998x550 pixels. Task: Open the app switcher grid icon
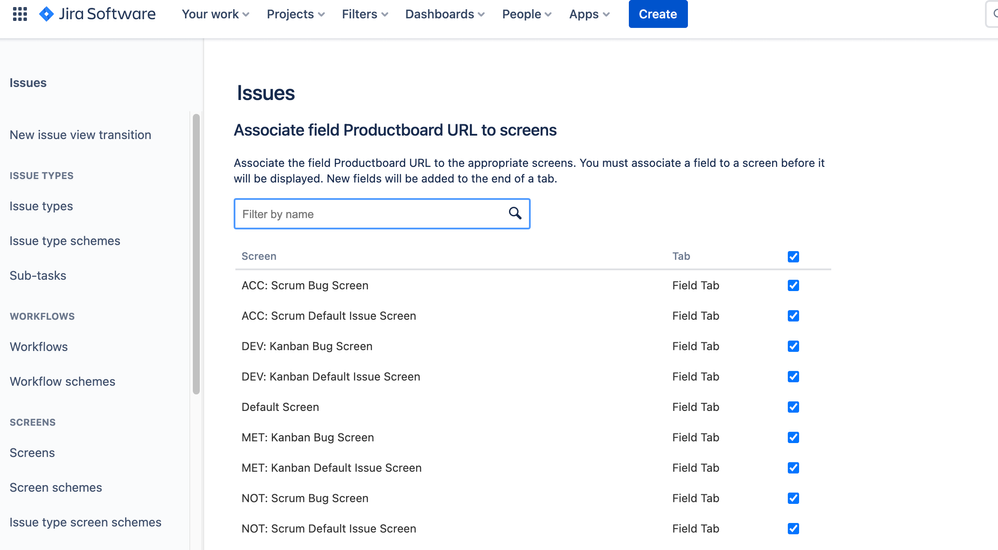[20, 14]
